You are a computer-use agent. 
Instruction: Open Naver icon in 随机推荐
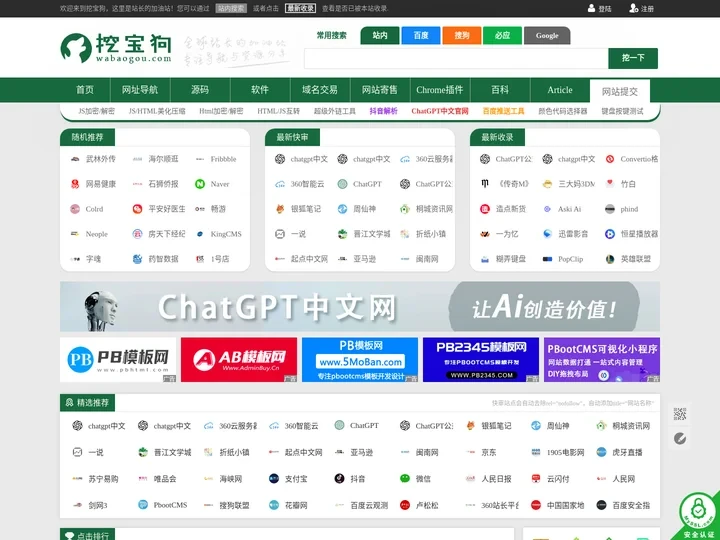point(200,184)
